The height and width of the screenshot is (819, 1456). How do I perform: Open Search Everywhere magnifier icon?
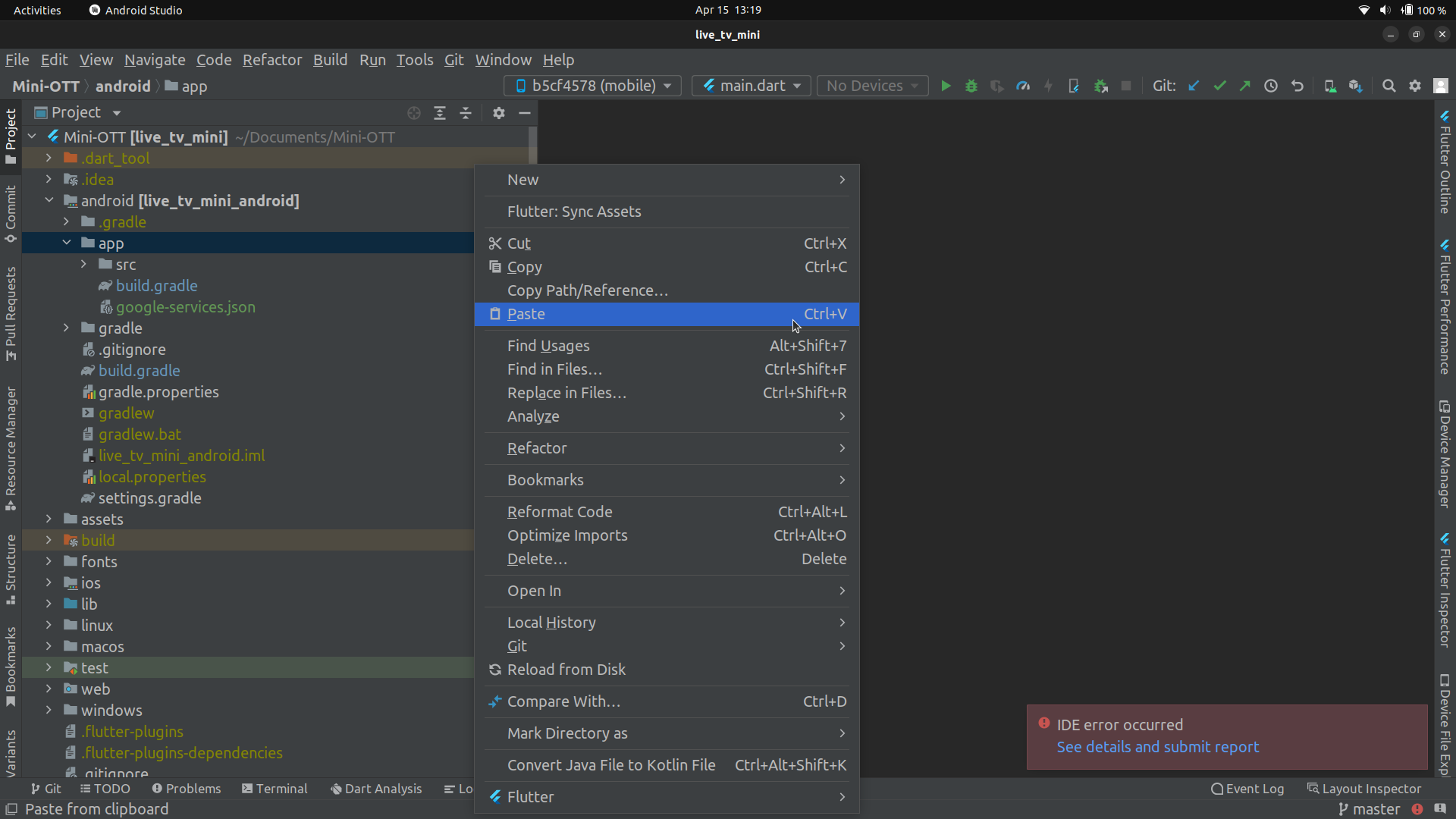click(1389, 86)
